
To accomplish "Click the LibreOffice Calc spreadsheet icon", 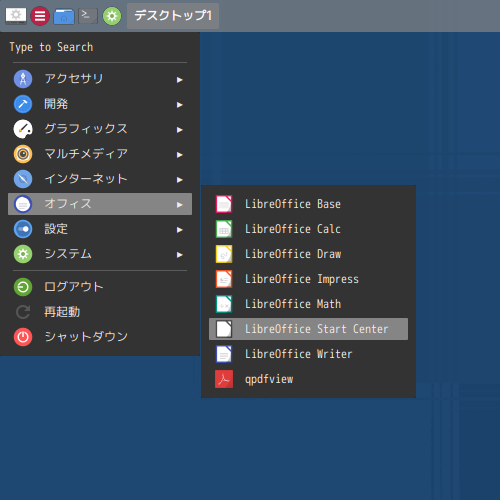I will (x=224, y=229).
